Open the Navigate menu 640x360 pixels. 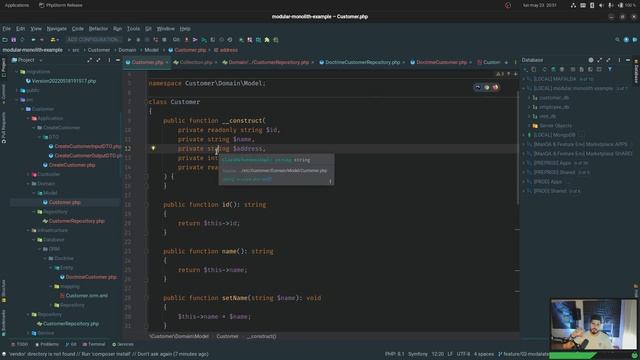coord(57,29)
